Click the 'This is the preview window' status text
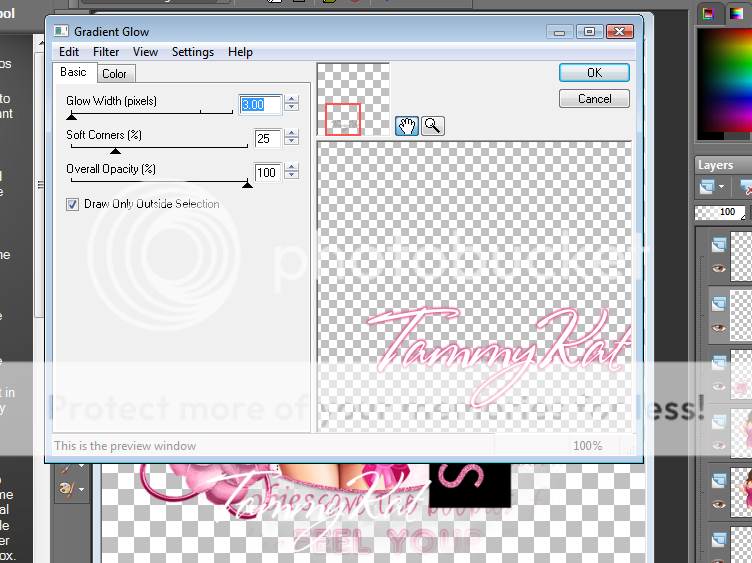 125,446
